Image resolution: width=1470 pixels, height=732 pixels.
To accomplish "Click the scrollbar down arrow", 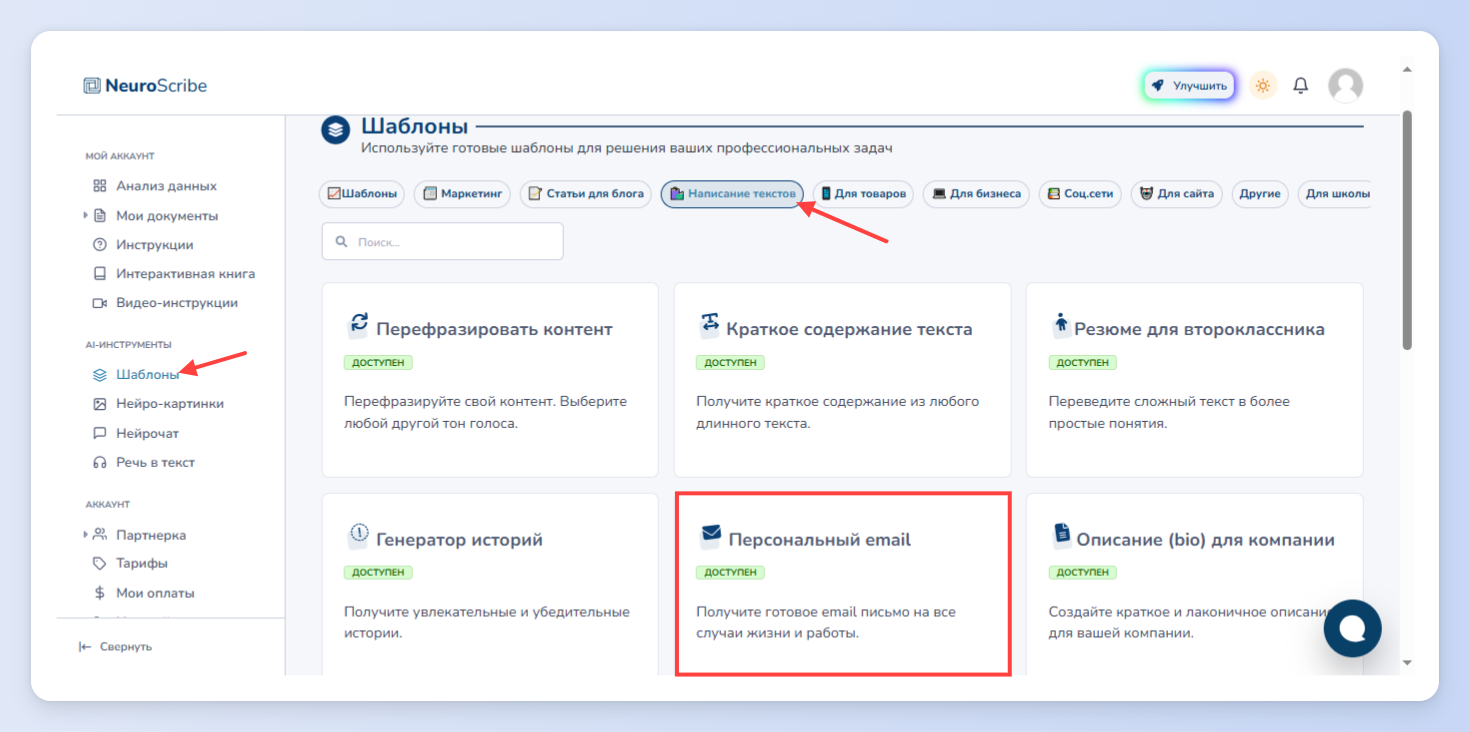I will tap(1407, 663).
